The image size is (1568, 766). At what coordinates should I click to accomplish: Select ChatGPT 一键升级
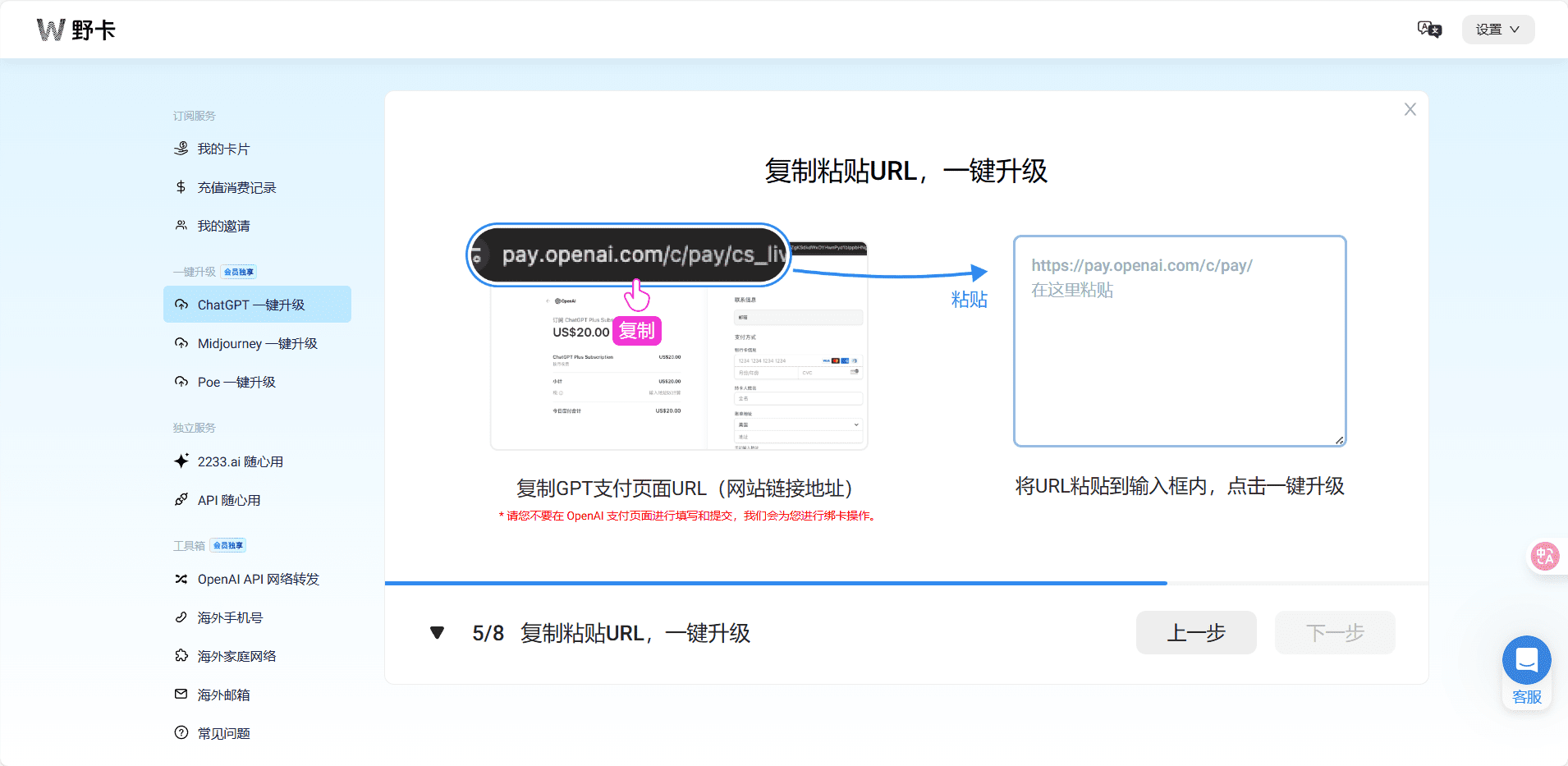(257, 305)
